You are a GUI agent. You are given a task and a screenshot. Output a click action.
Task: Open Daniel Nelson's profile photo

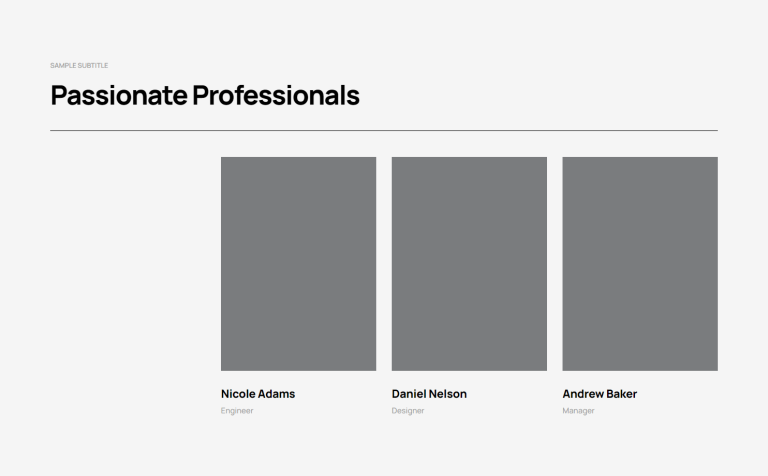[x=469, y=263]
